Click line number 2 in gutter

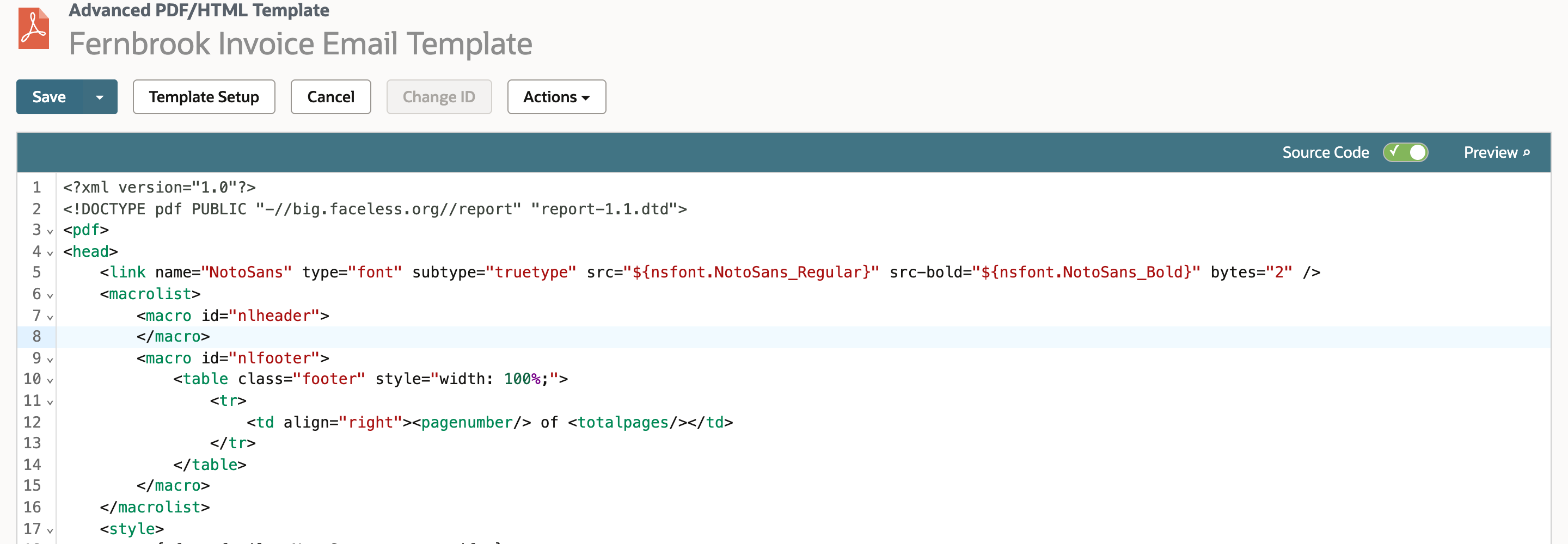36,209
